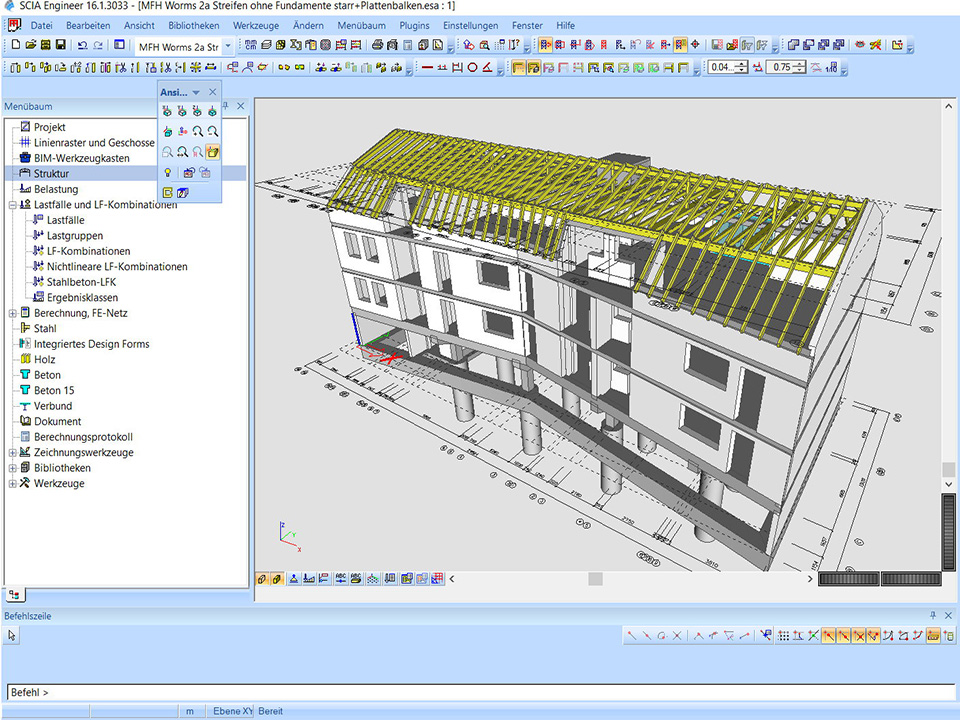Click the Beton icon in menu tree
The image size is (960, 720).
[x=25, y=375]
